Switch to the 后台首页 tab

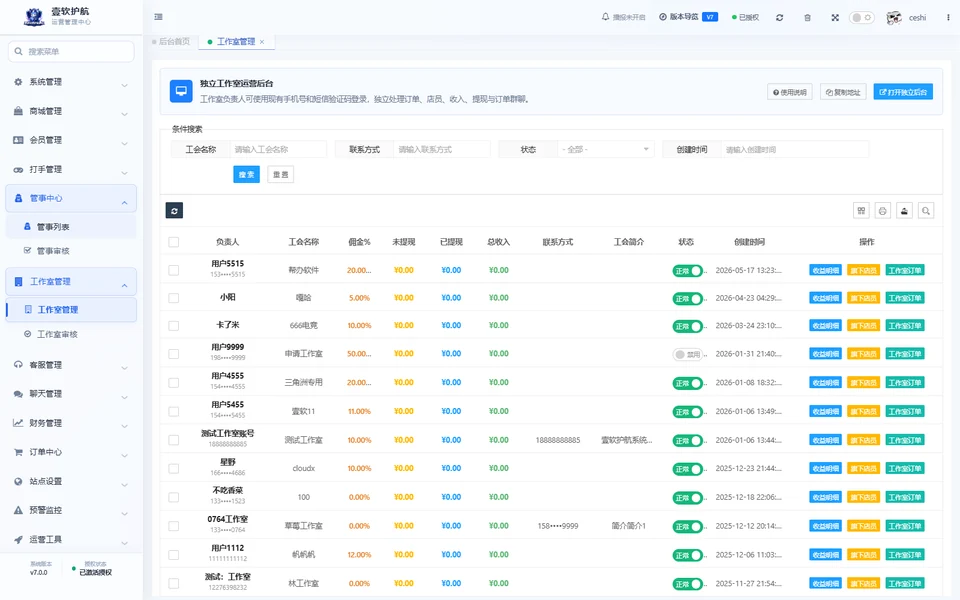coord(171,42)
